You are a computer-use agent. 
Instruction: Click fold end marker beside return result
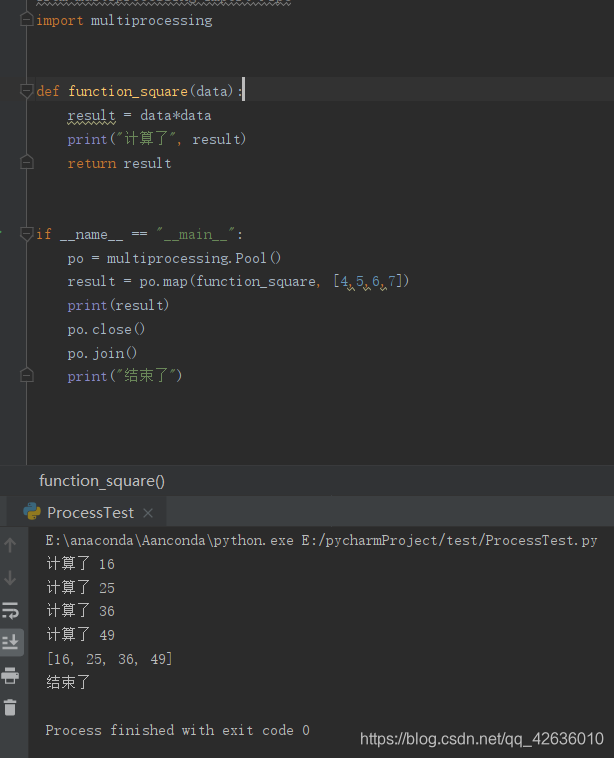tap(27, 162)
